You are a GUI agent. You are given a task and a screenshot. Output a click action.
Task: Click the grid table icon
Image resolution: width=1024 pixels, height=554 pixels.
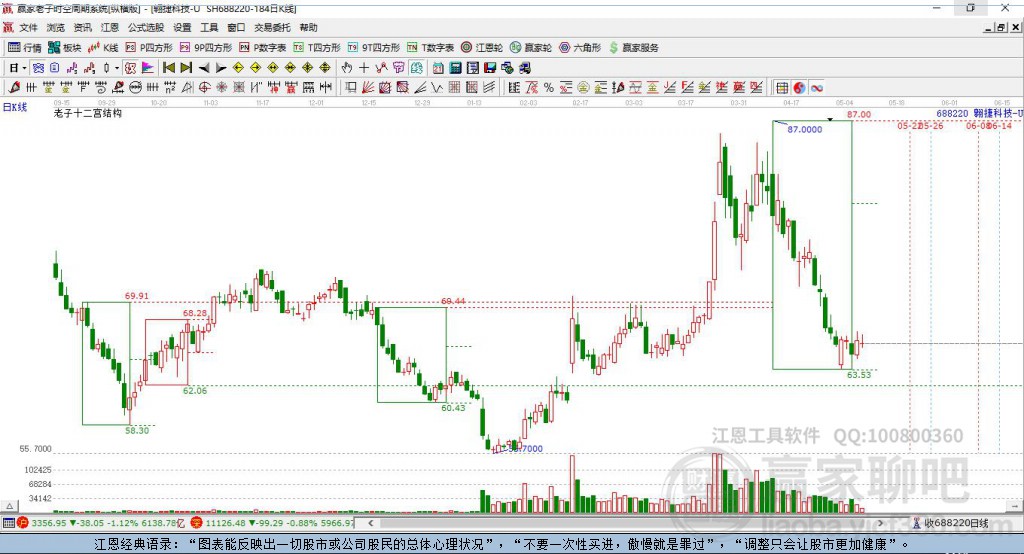[782, 88]
